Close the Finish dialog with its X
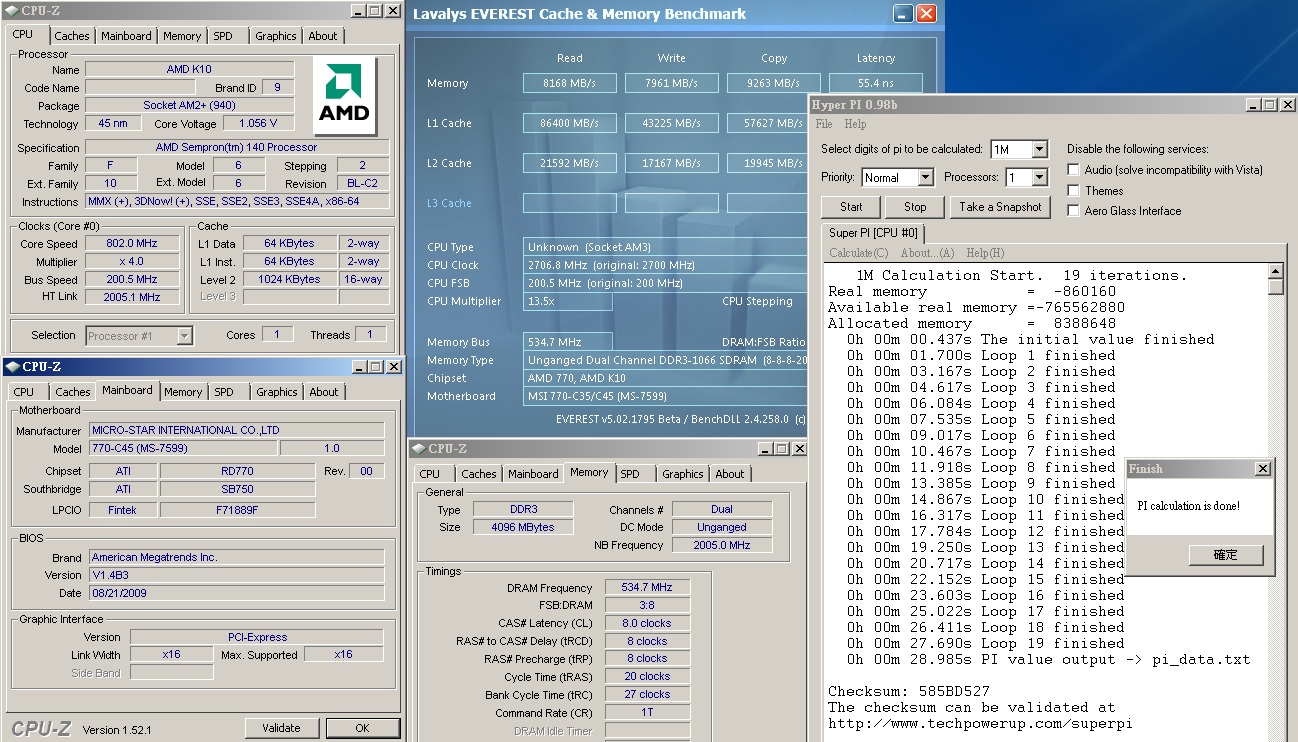1298x742 pixels. click(x=1262, y=469)
